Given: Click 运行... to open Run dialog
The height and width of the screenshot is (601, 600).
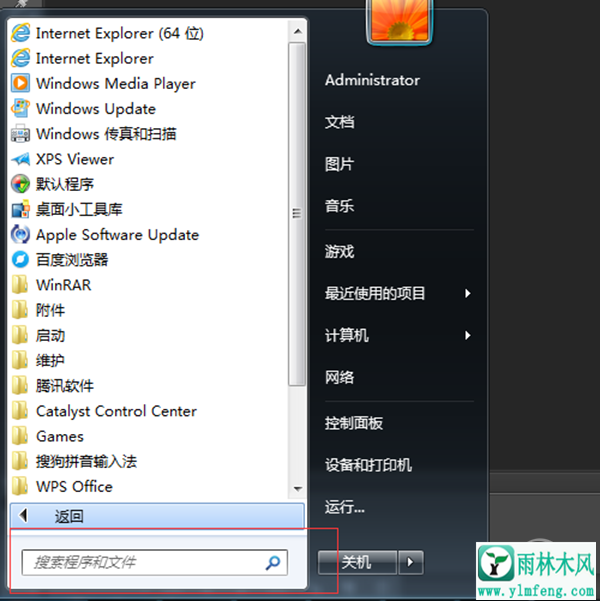Looking at the screenshot, I should (x=345, y=507).
